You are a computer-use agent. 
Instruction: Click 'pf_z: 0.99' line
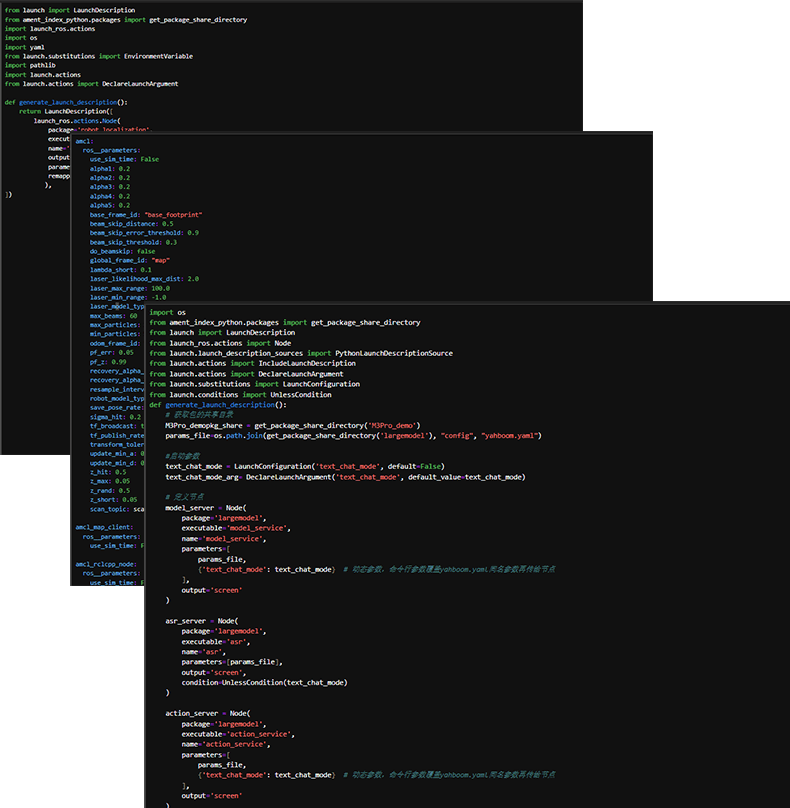(x=108, y=362)
